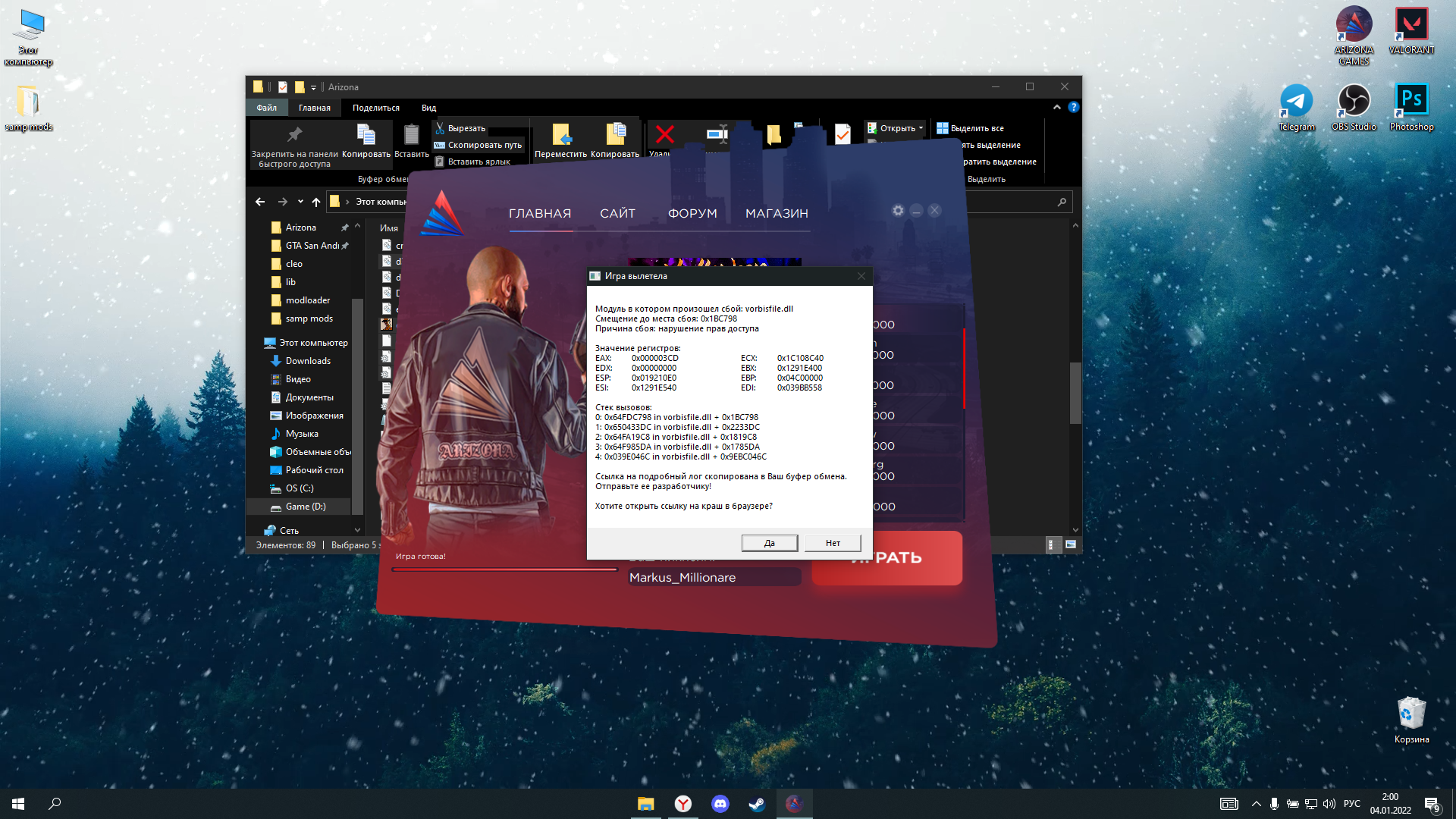This screenshot has height=819, width=1456.
Task: Click the Arizona launcher logo
Action: point(442,213)
